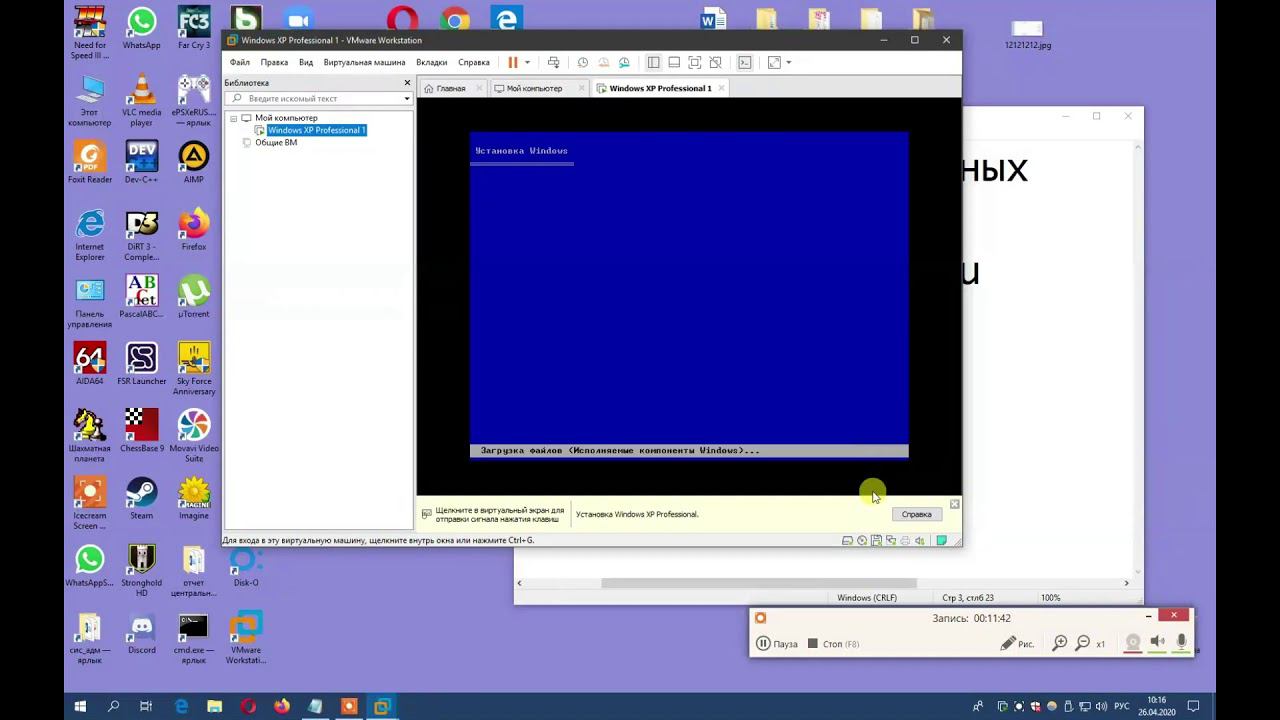This screenshot has height=720, width=1280.
Task: Open the library search filter dropdown
Action: click(x=407, y=98)
